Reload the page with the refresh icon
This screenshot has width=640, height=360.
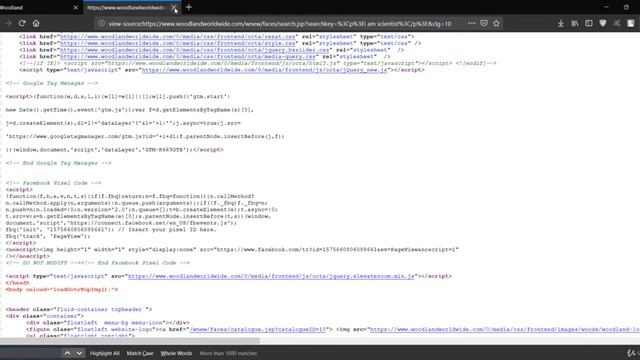click(x=22, y=23)
